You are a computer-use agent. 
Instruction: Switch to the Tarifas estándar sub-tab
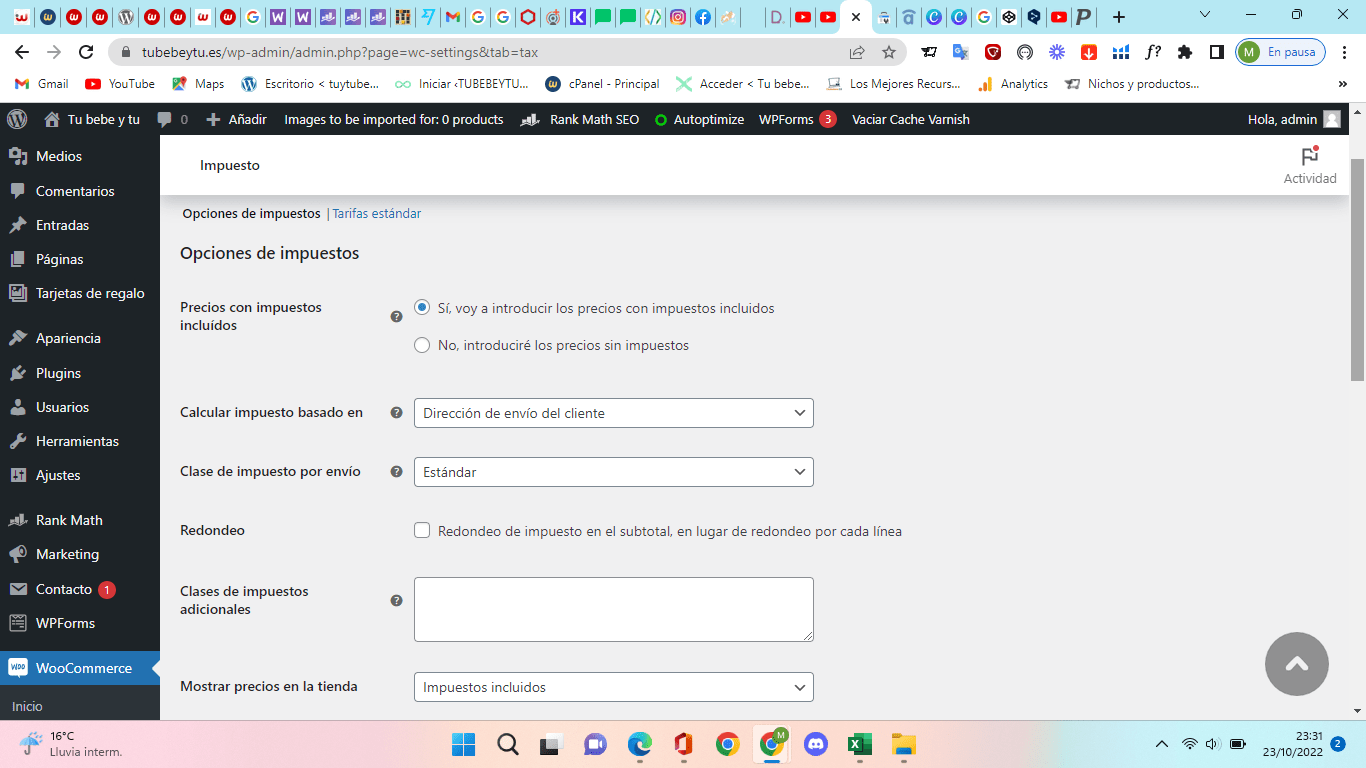(x=376, y=213)
